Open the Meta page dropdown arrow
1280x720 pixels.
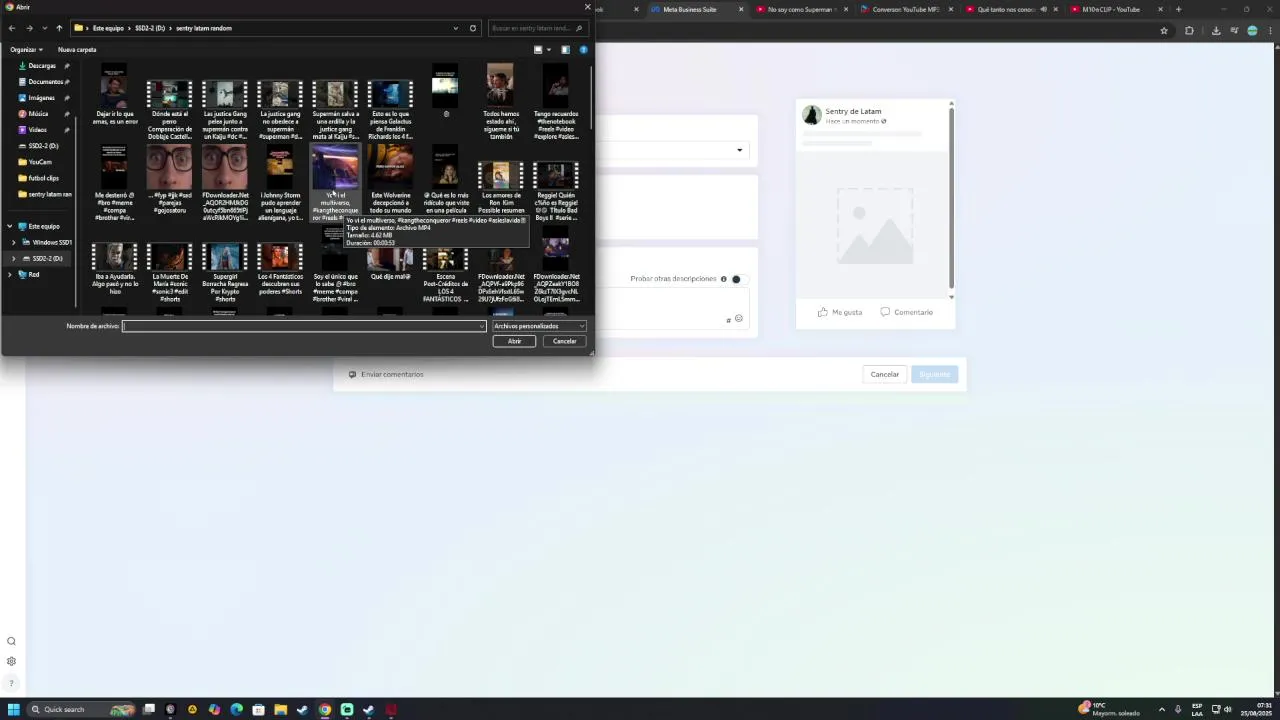[740, 151]
